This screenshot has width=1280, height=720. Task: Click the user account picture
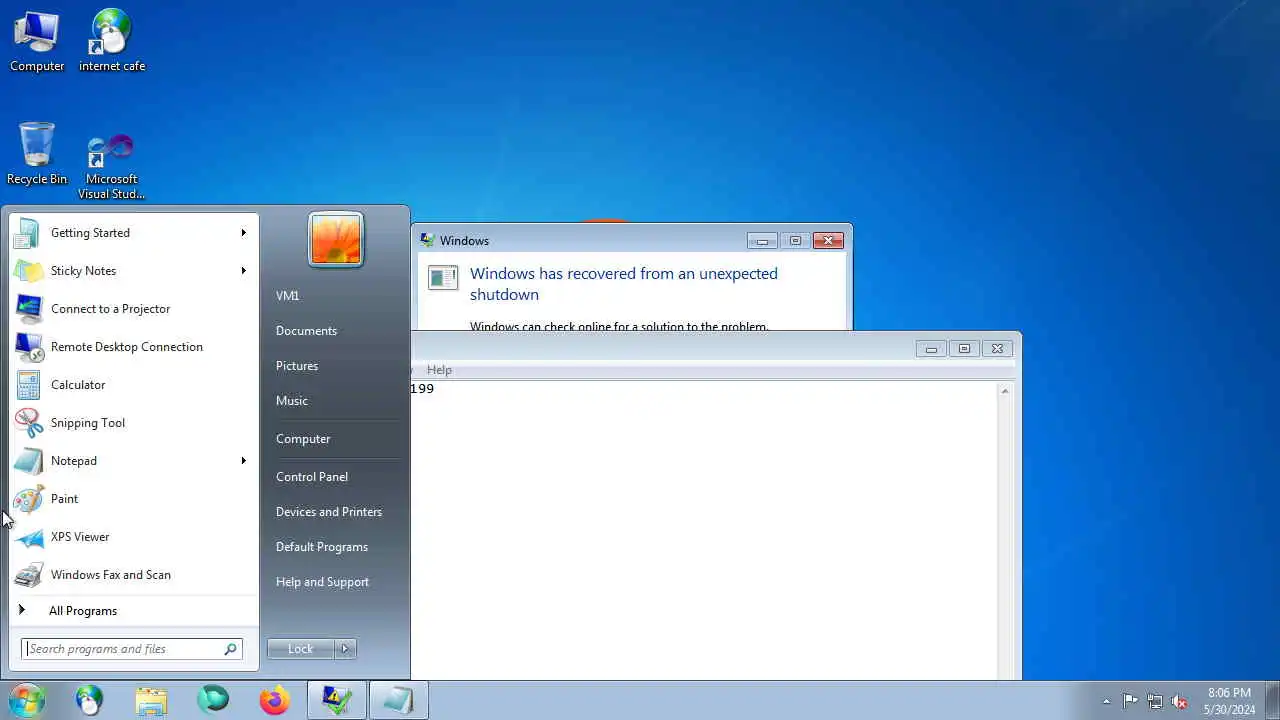tap(336, 240)
